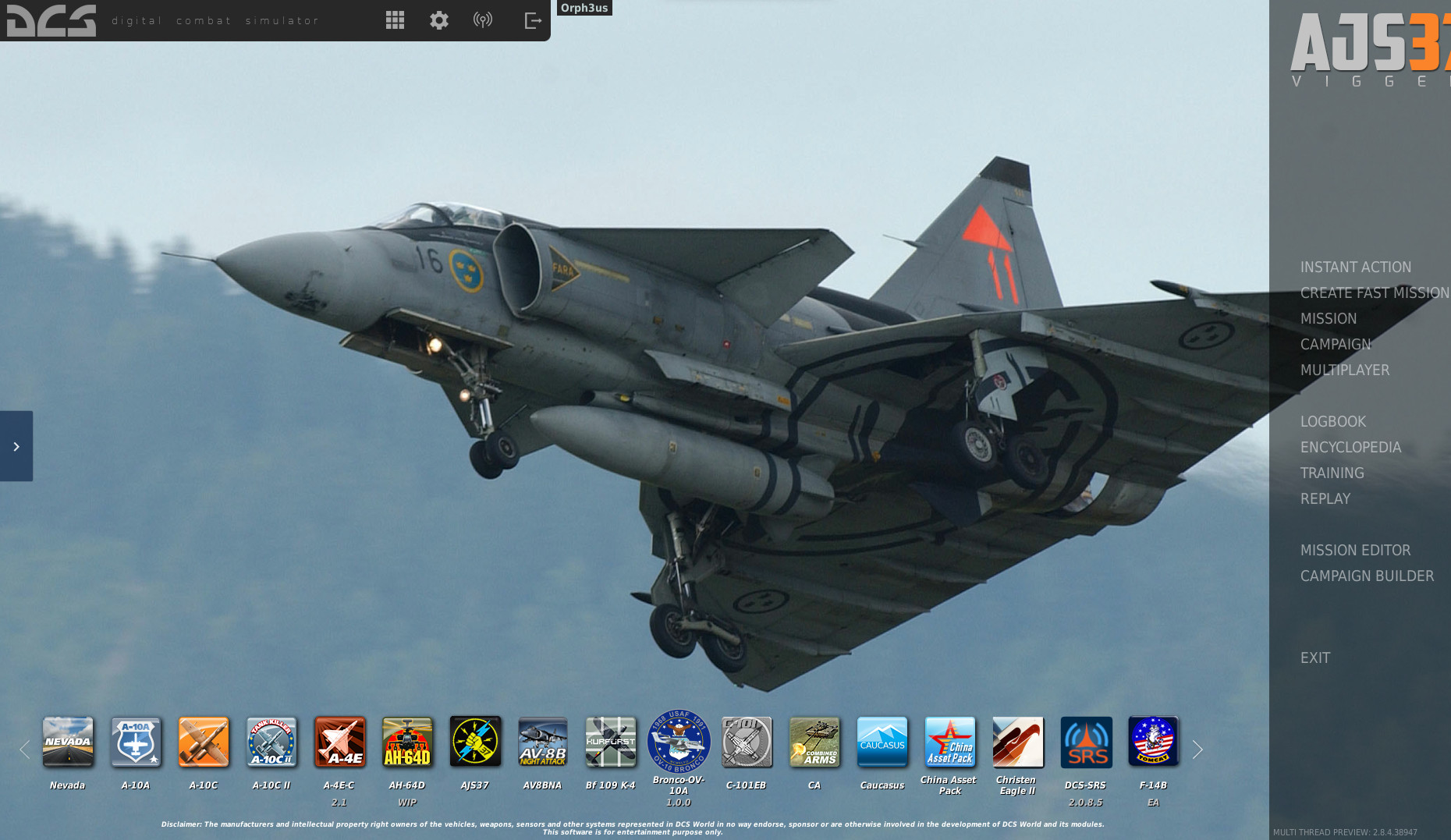This screenshot has width=1451, height=840.
Task: Select the Bronco OV-10A module icon
Action: point(679,742)
